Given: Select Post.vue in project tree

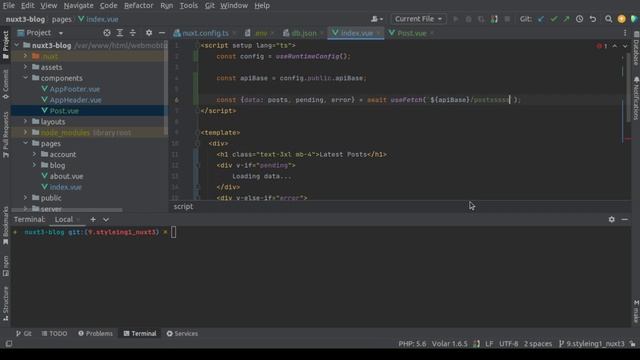Looking at the screenshot, I should click(64, 111).
